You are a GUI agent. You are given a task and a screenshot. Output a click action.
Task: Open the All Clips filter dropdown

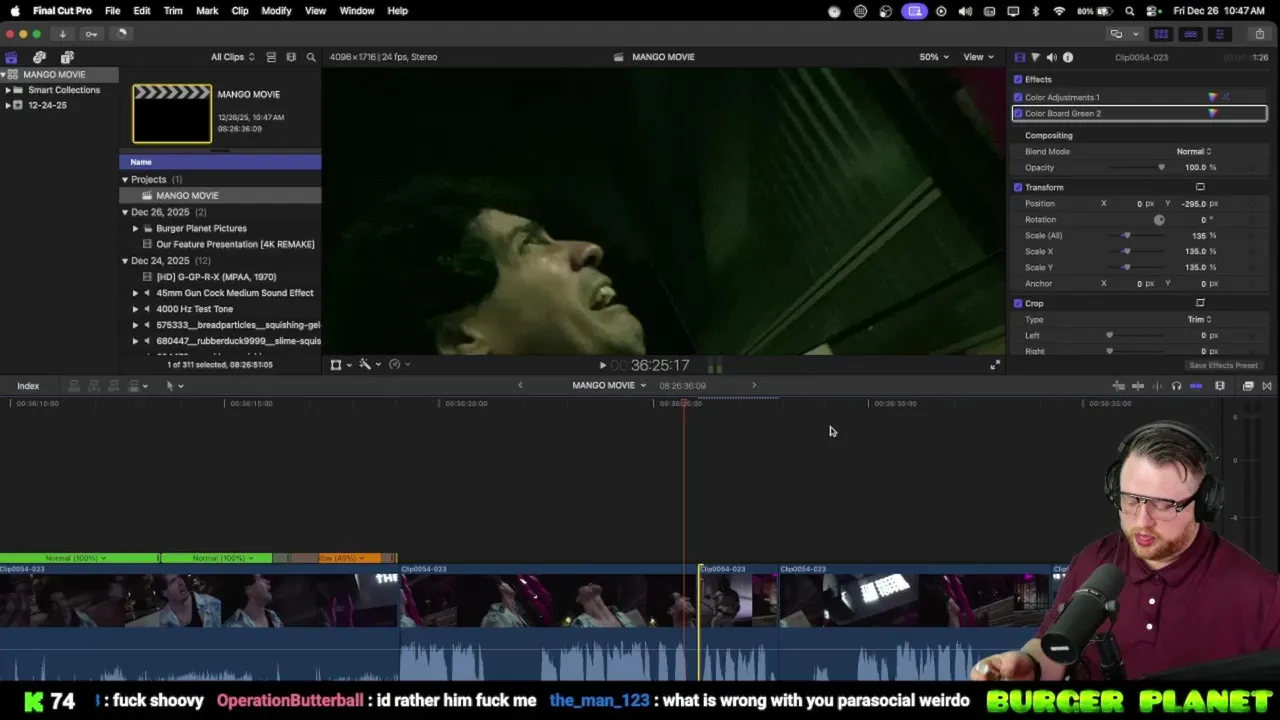(232, 57)
